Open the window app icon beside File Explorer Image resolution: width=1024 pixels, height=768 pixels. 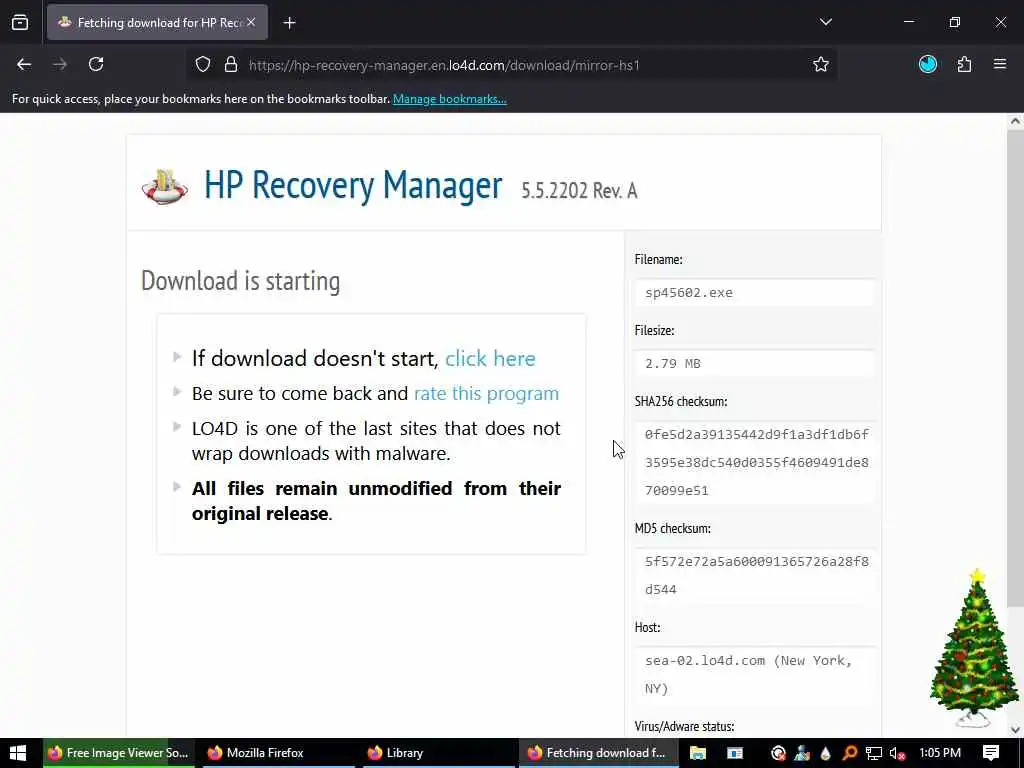point(735,753)
